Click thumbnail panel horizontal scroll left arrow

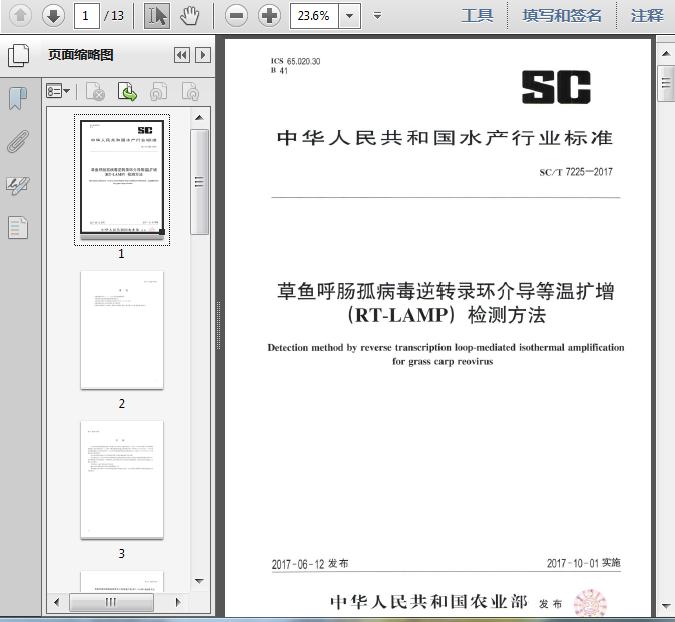click(x=57, y=602)
